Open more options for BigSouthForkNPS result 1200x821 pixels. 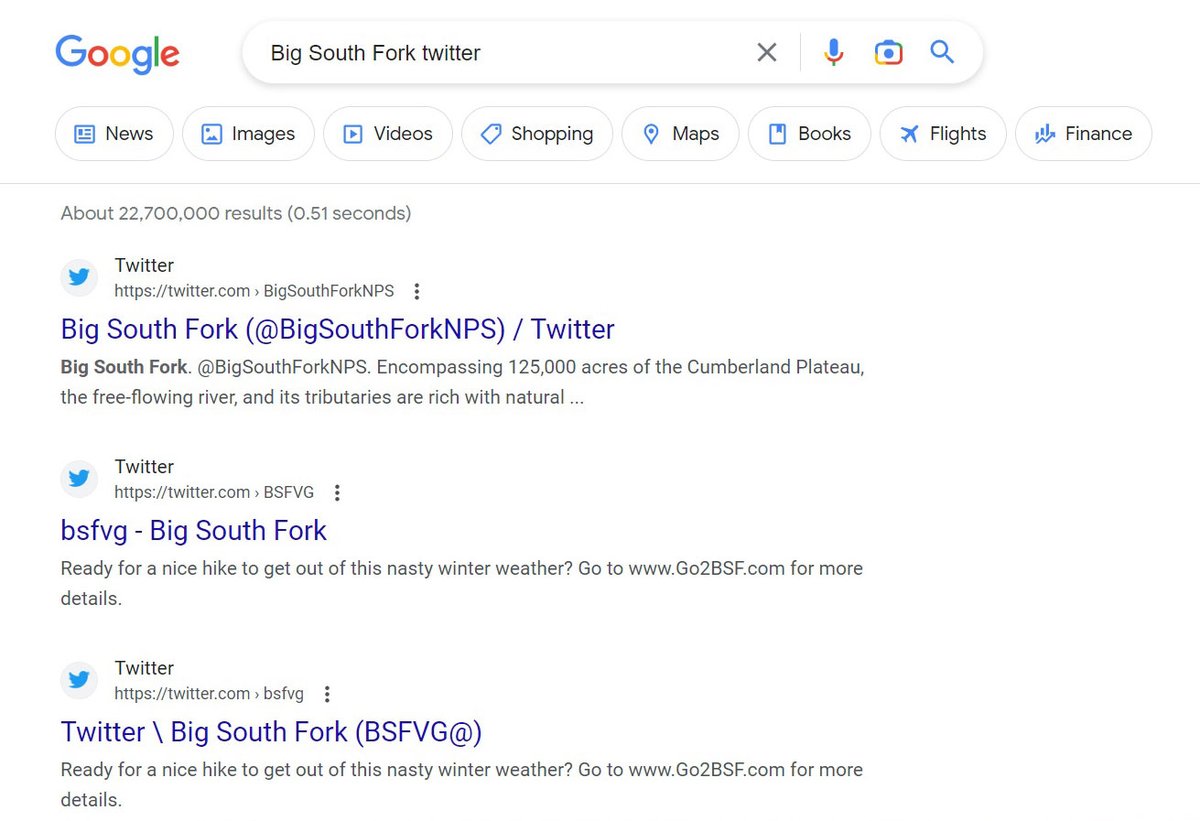417,292
